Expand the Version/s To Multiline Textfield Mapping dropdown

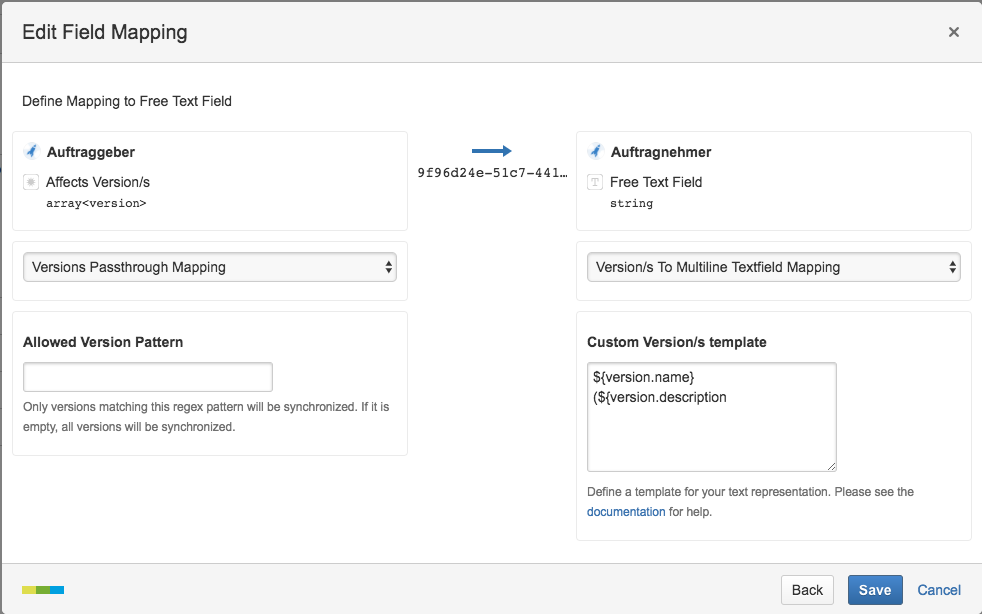[x=773, y=267]
